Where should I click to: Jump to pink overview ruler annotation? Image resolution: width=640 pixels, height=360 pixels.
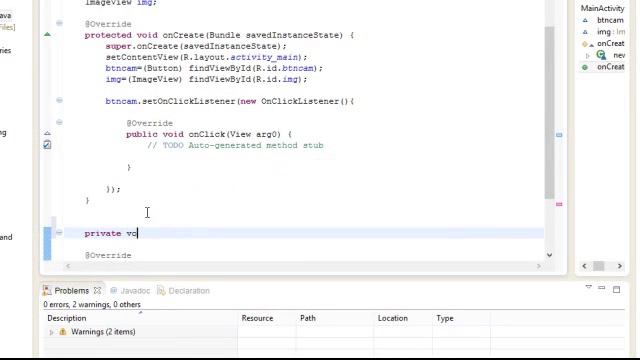pyautogui.click(x=559, y=204)
